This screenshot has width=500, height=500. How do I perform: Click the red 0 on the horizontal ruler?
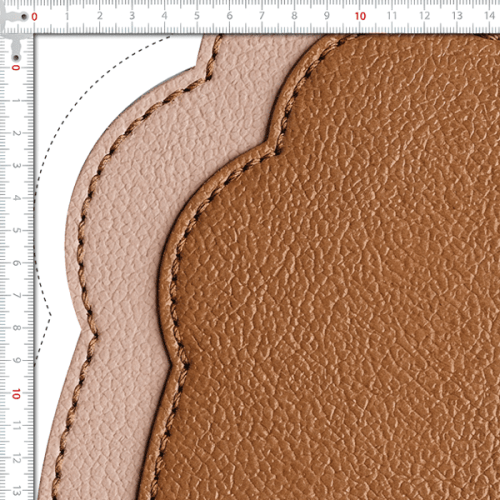tap(34, 17)
